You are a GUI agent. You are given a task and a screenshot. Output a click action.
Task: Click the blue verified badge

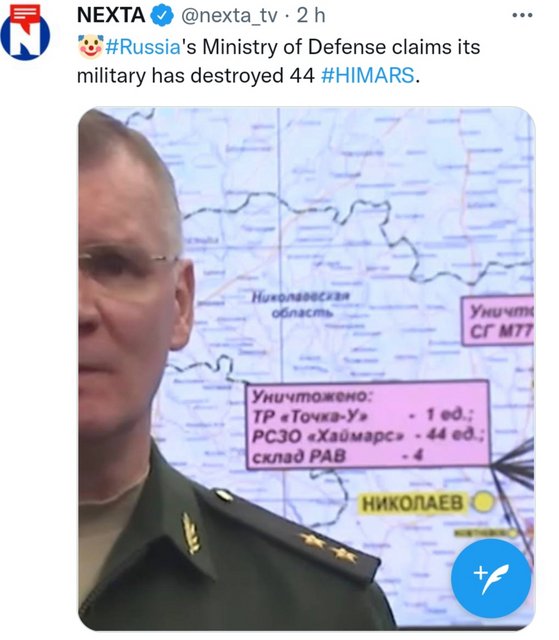[162, 16]
